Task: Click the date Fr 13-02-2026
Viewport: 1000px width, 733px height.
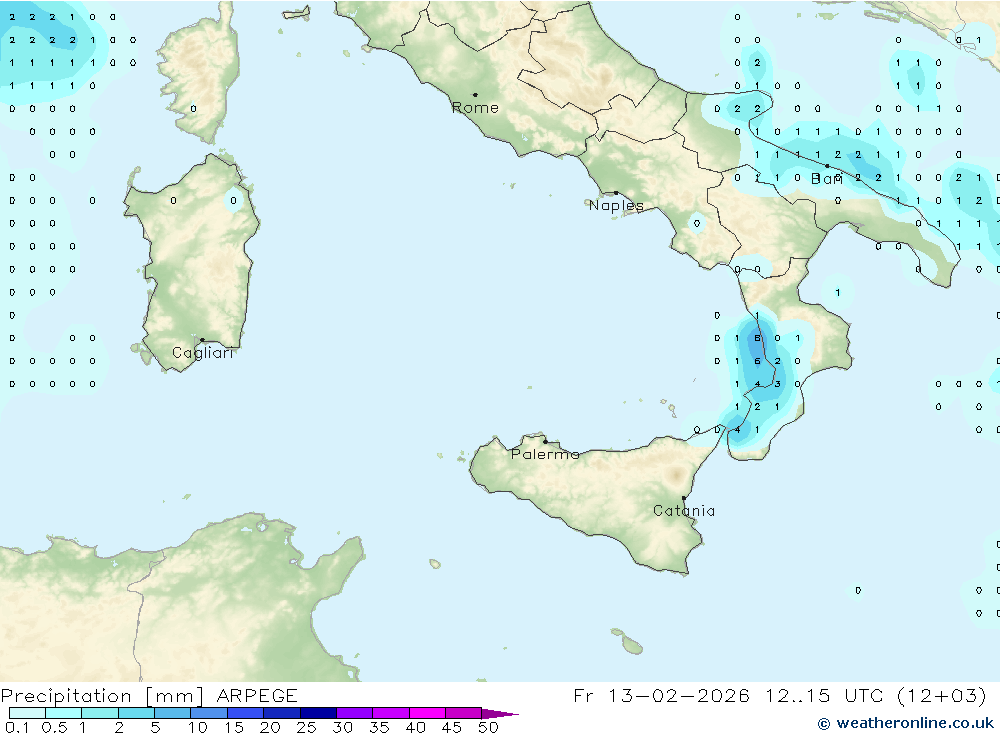Action: tap(661, 696)
